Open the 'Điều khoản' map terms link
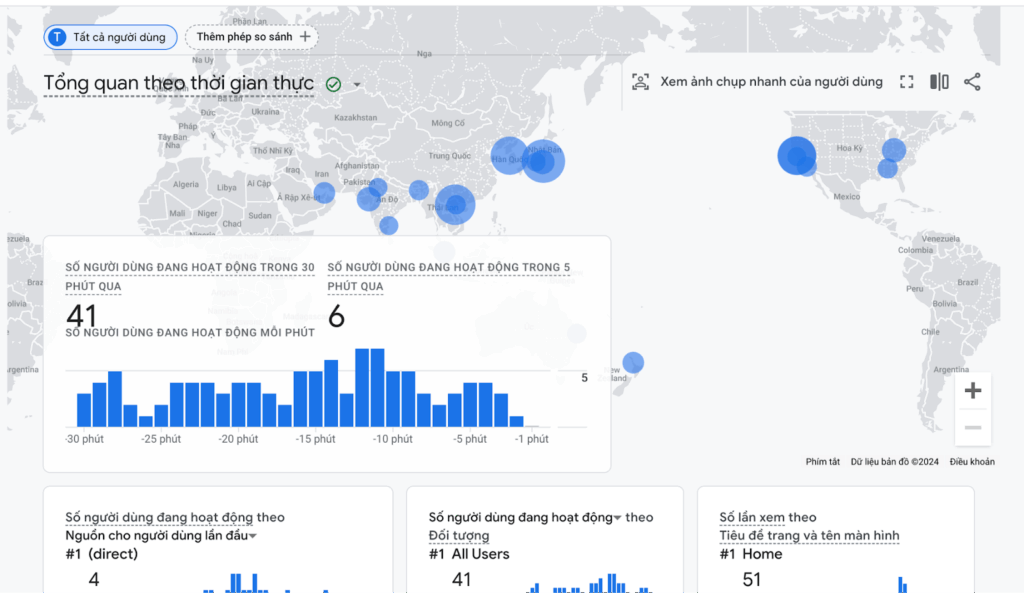The width and height of the screenshot is (1024, 593). click(x=972, y=462)
